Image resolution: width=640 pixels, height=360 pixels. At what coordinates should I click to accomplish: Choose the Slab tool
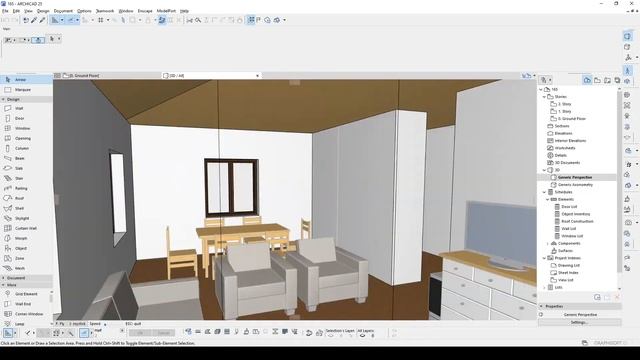(x=26, y=169)
